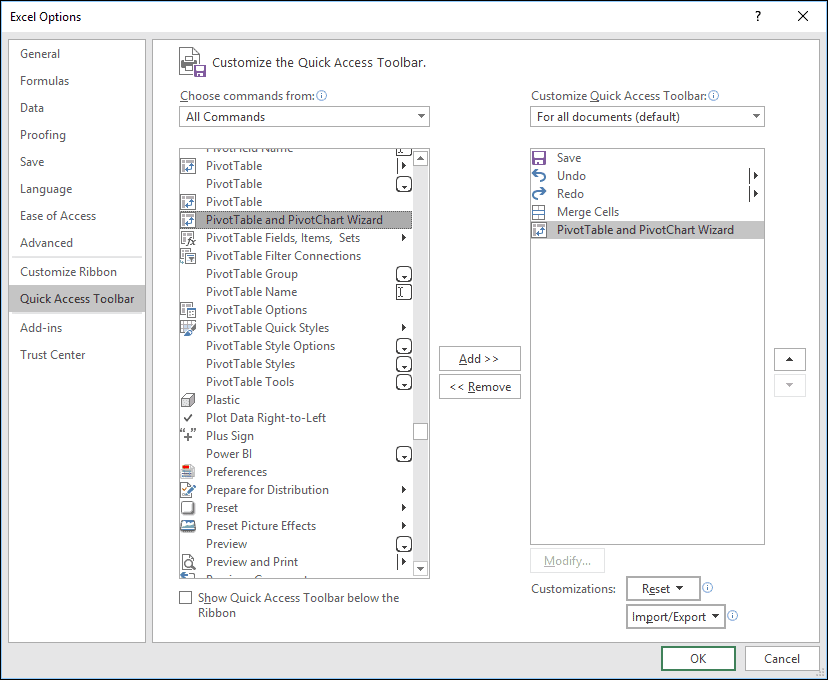Viewport: 828px width, 680px height.
Task: Switch to the Language options category
Action: [x=77, y=189]
